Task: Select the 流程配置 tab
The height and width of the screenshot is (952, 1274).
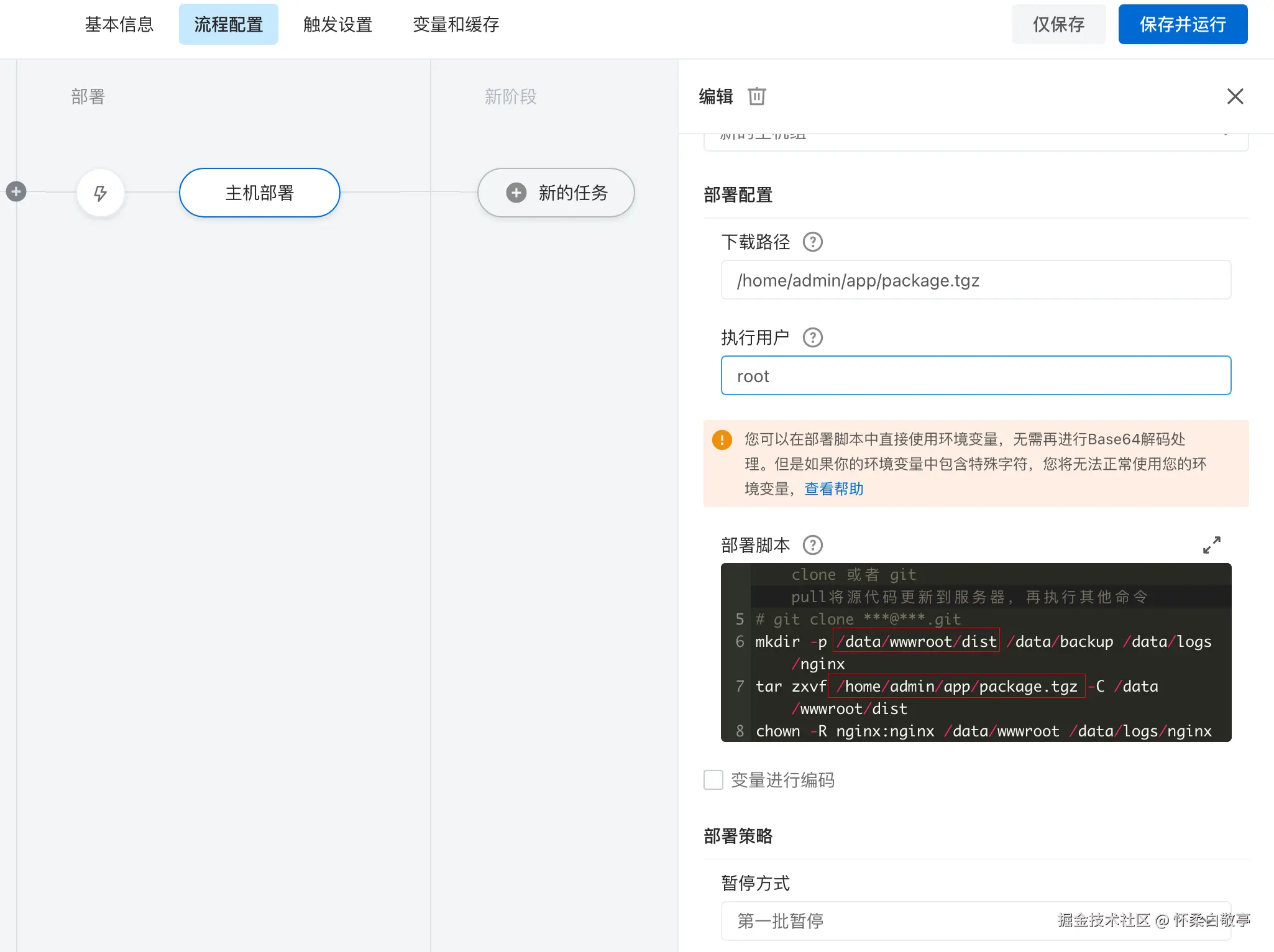Action: tap(229, 24)
